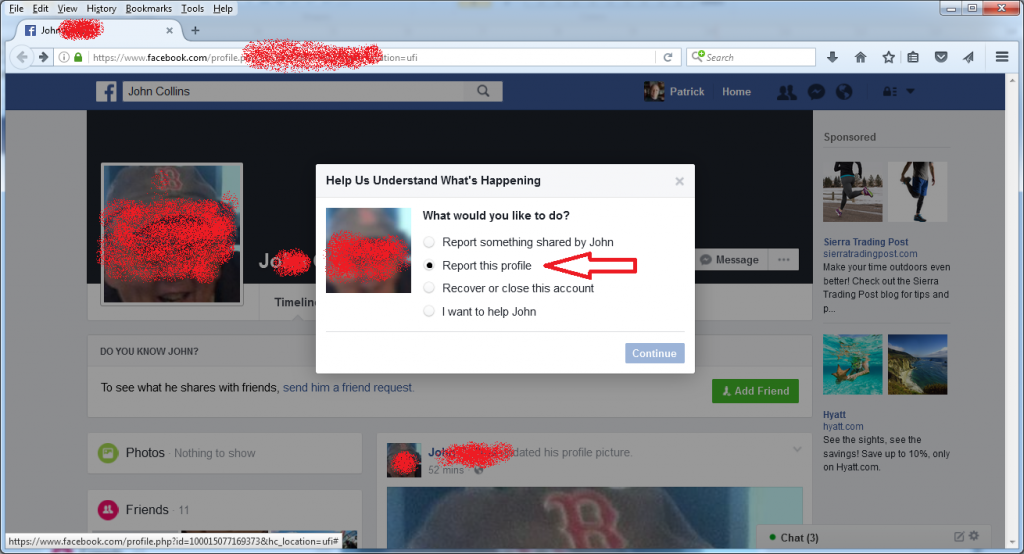This screenshot has height=554, width=1024.
Task: Click the Message button on profile
Action: tap(729, 259)
